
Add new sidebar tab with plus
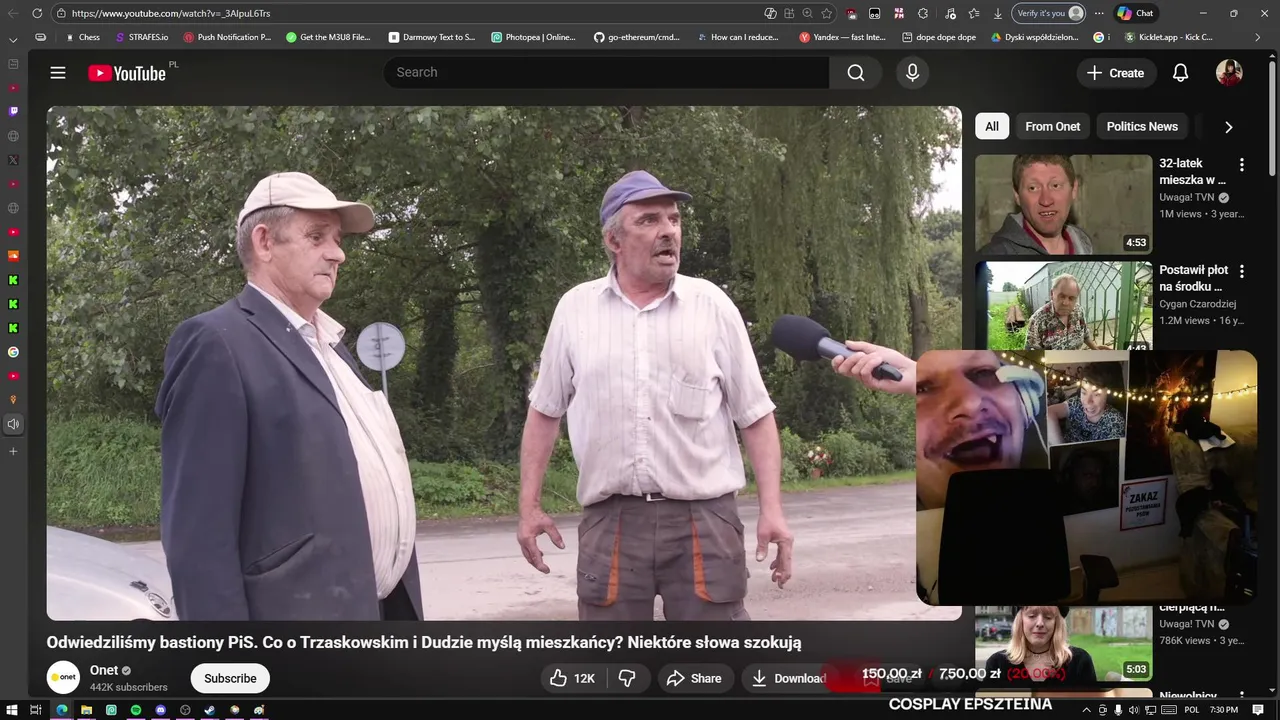pyautogui.click(x=13, y=452)
